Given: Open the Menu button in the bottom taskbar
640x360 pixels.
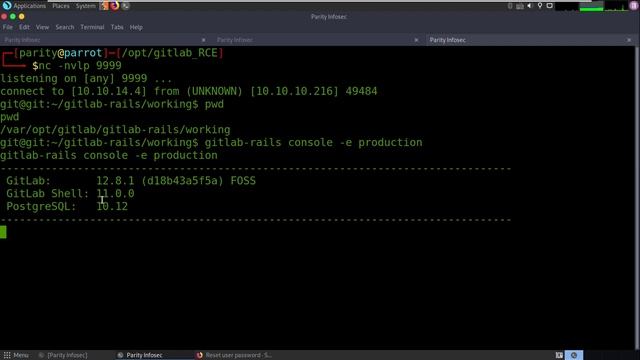Looking at the screenshot, I should pos(16,355).
